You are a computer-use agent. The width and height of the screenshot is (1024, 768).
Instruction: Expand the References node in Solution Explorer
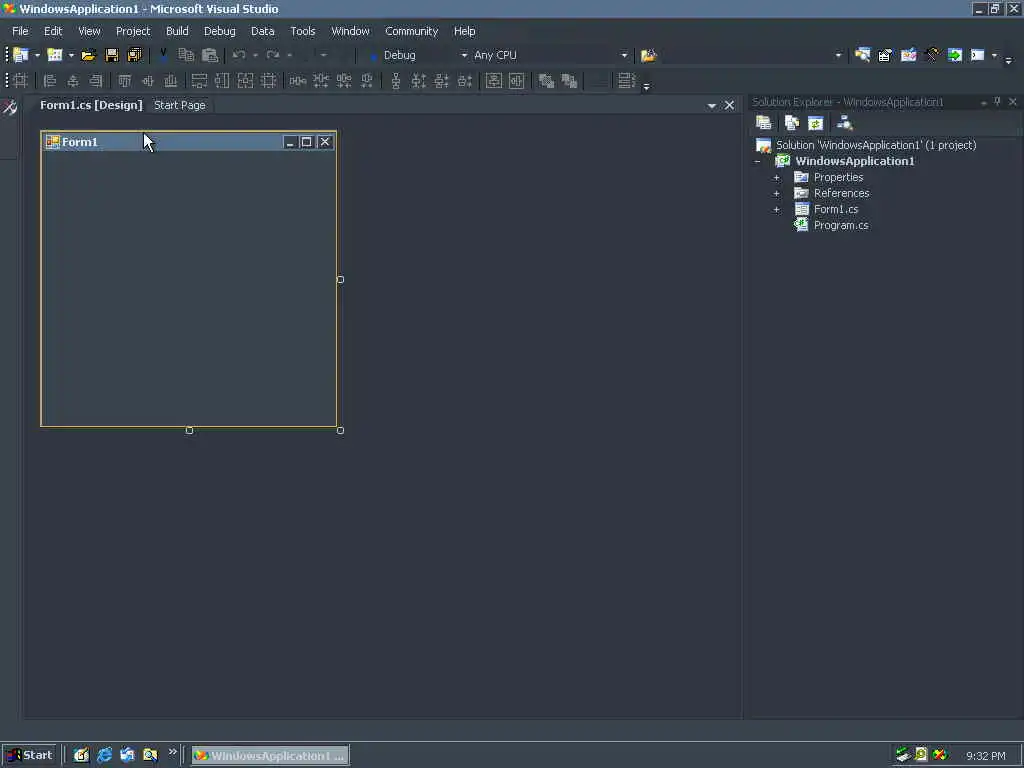click(x=776, y=194)
